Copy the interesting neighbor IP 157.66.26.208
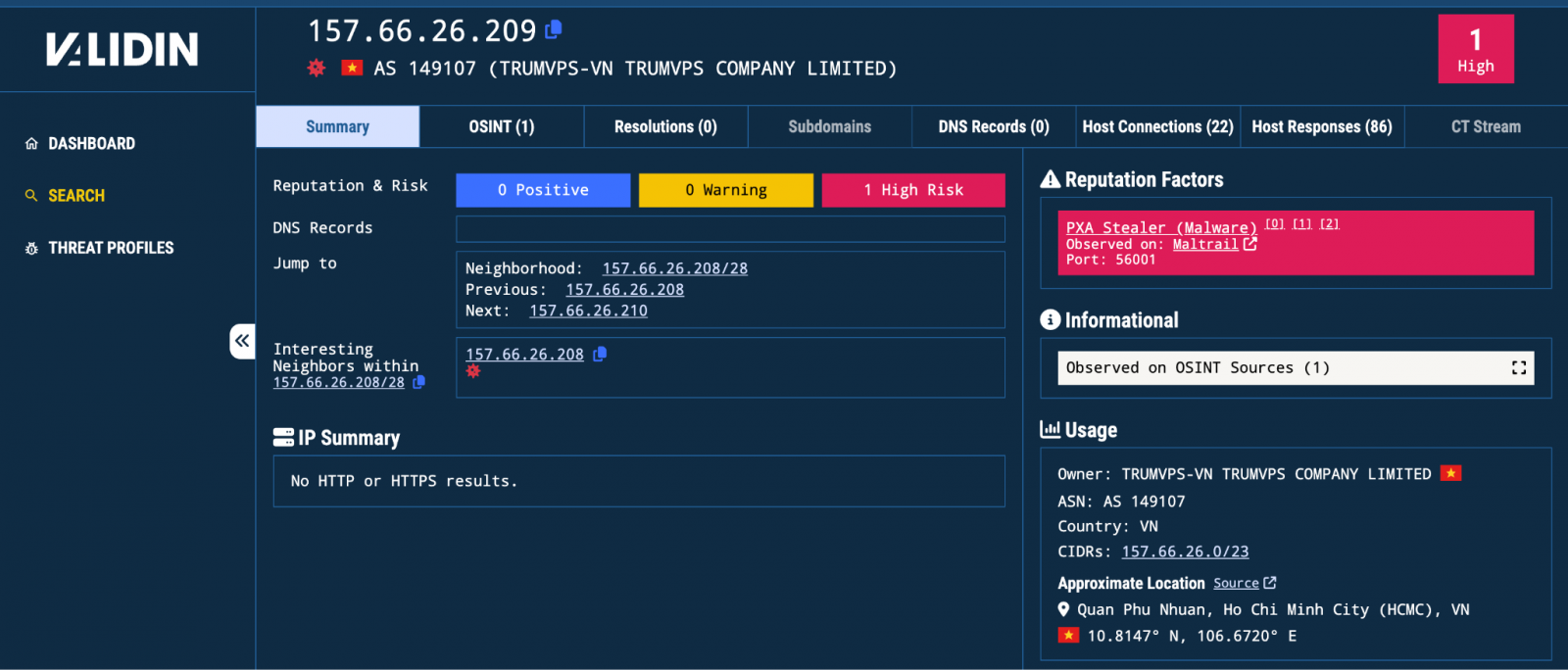 pos(600,354)
